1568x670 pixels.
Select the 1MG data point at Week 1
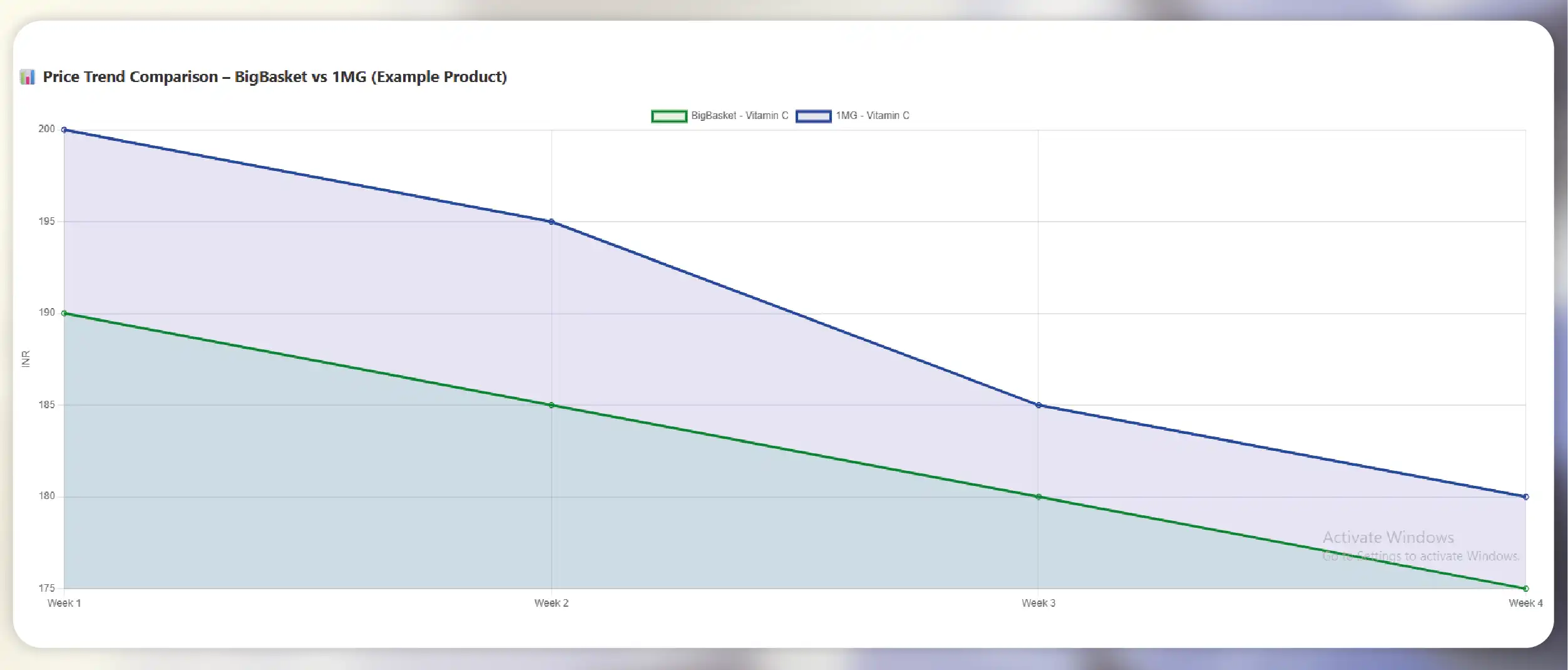pos(64,130)
